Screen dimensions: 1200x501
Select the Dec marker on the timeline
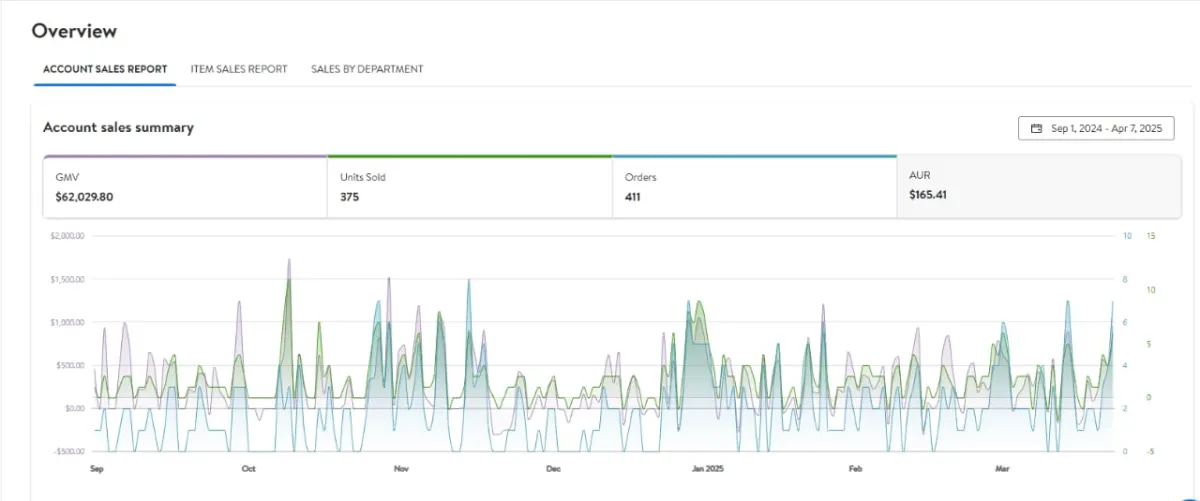pyautogui.click(x=553, y=468)
